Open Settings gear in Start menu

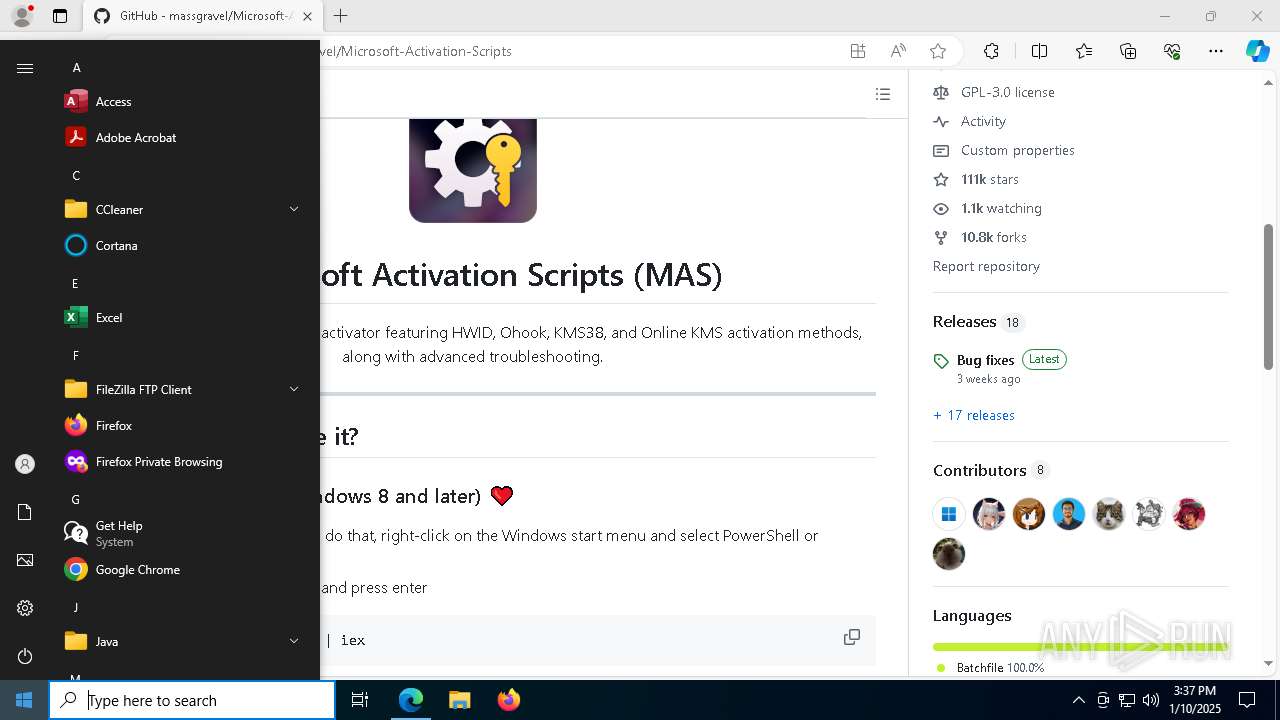pyautogui.click(x=25, y=608)
